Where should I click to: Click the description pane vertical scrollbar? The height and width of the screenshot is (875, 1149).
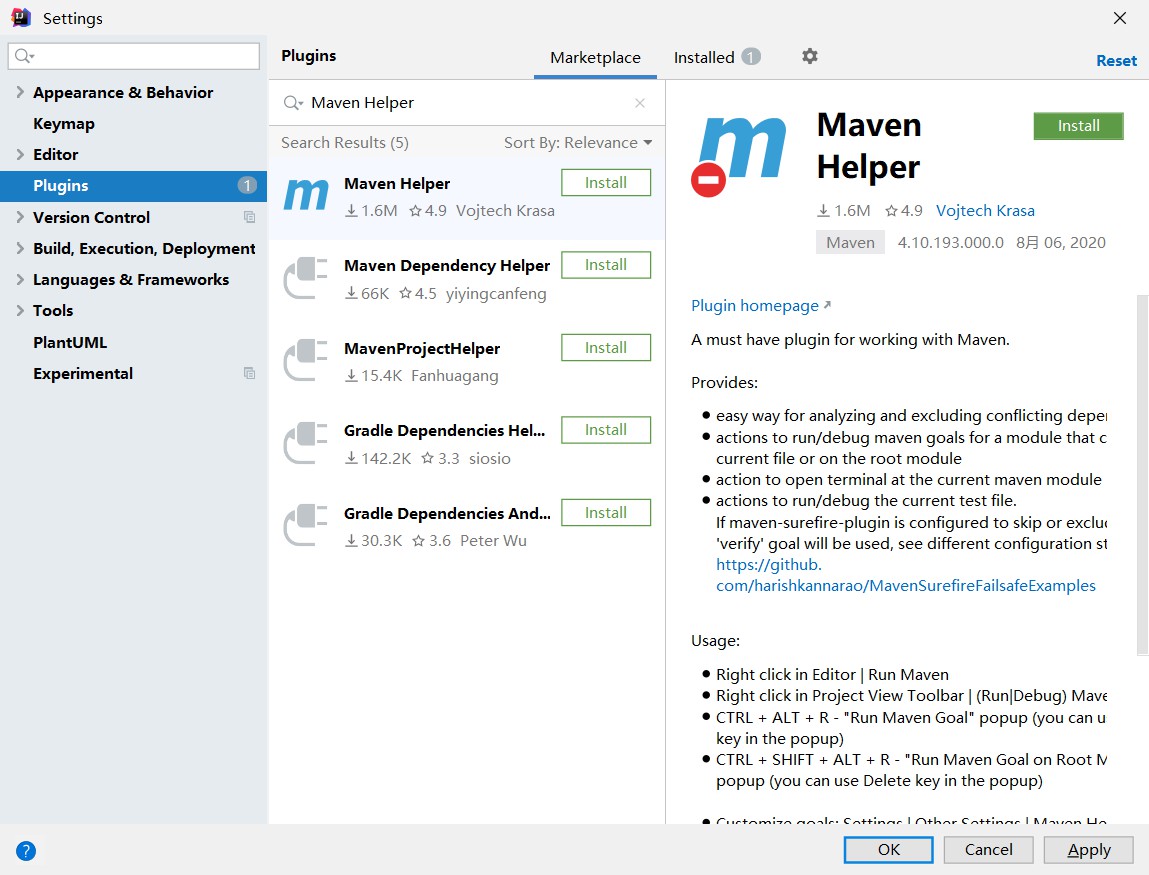tap(1142, 475)
